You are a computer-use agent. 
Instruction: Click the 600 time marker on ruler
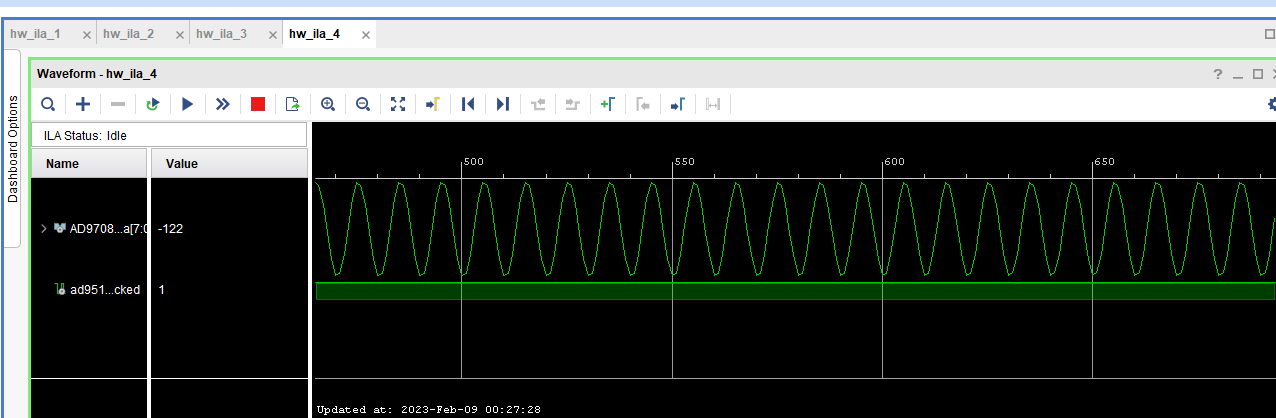pos(895,162)
